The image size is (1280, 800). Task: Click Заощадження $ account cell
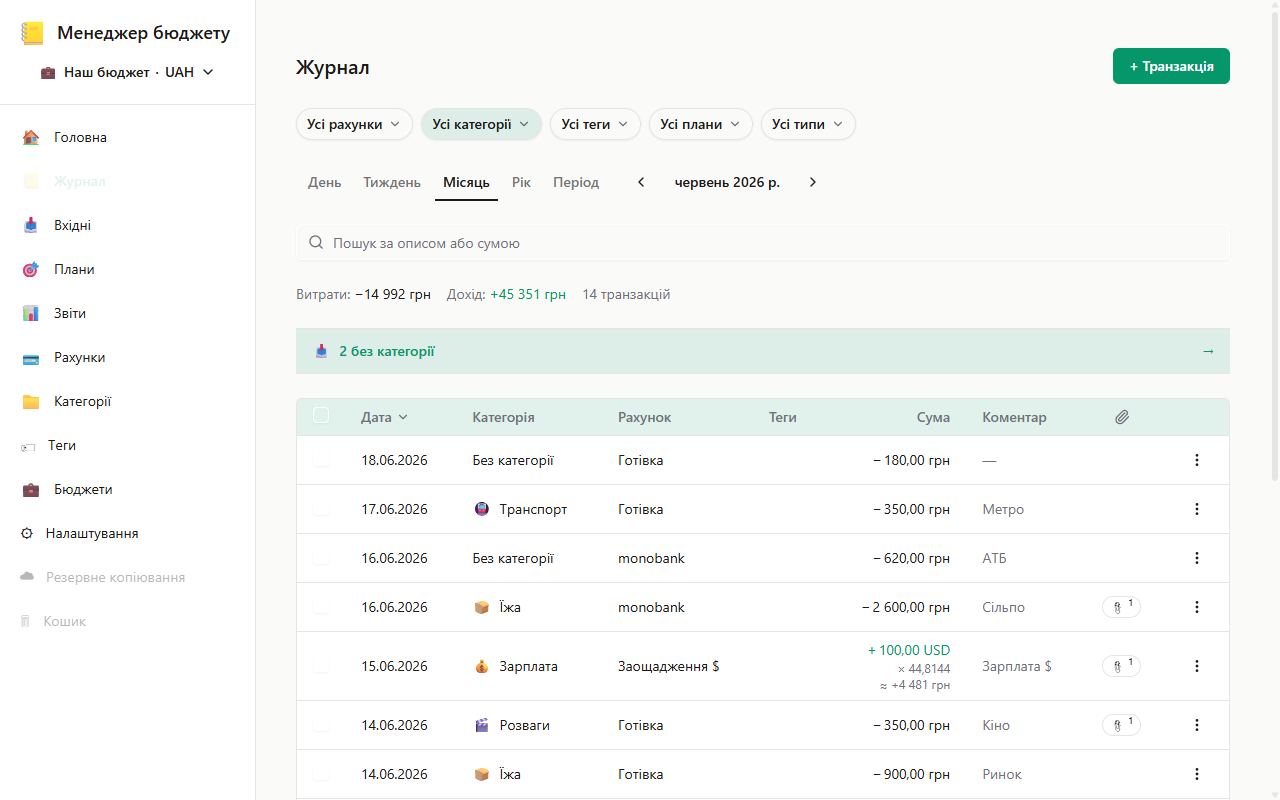(668, 666)
